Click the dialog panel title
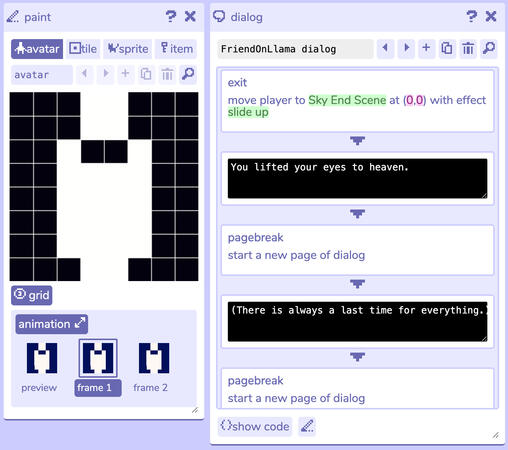 pos(247,17)
